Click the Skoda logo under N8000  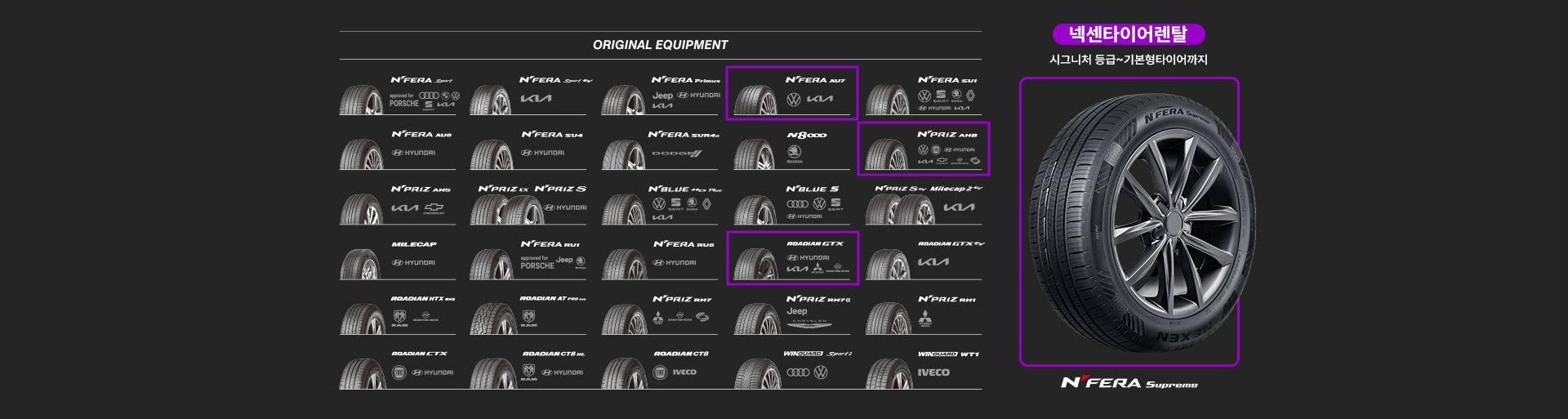click(794, 154)
